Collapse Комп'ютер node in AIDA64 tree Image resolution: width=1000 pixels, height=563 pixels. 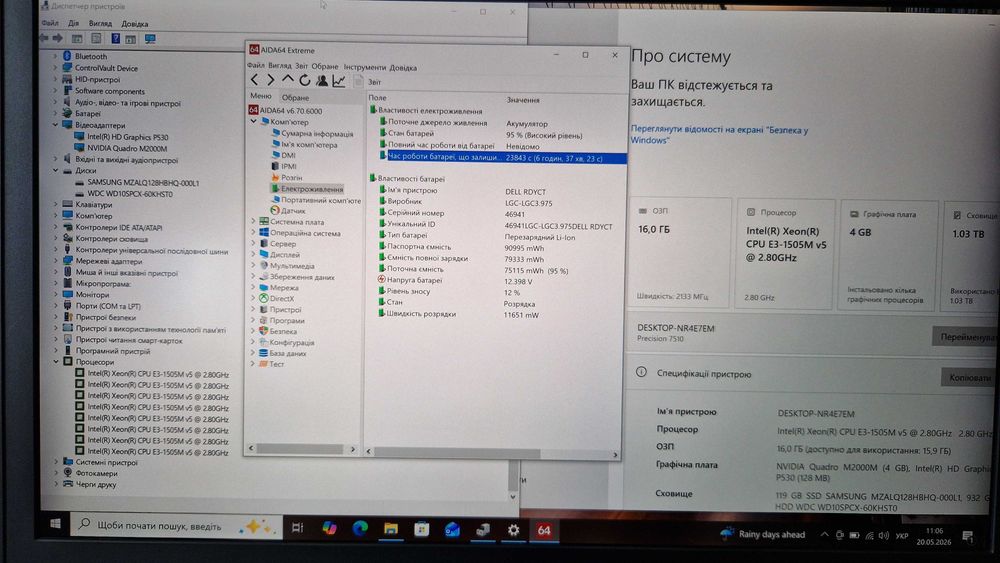click(254, 121)
